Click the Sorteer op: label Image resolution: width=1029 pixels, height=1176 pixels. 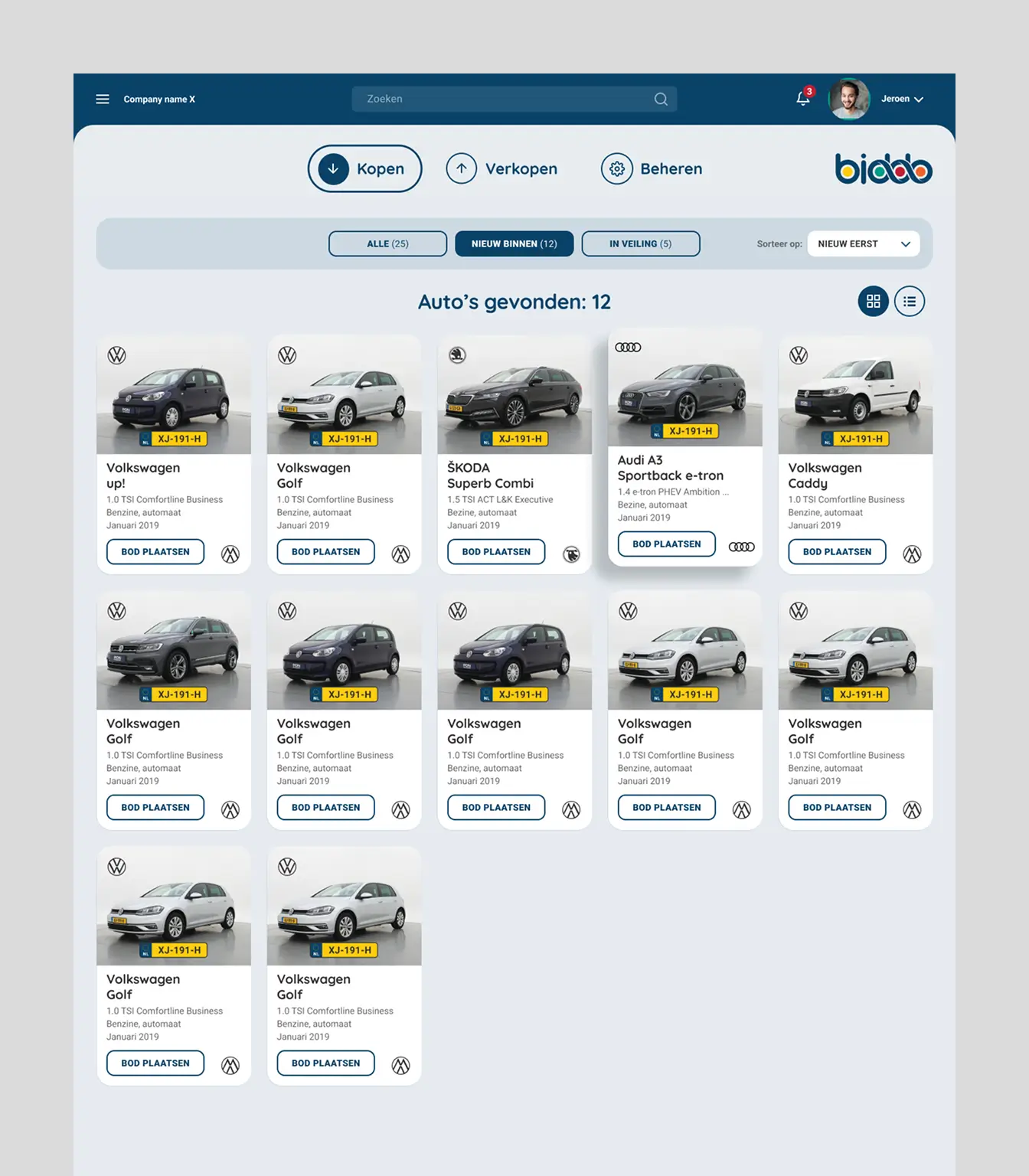(x=779, y=244)
